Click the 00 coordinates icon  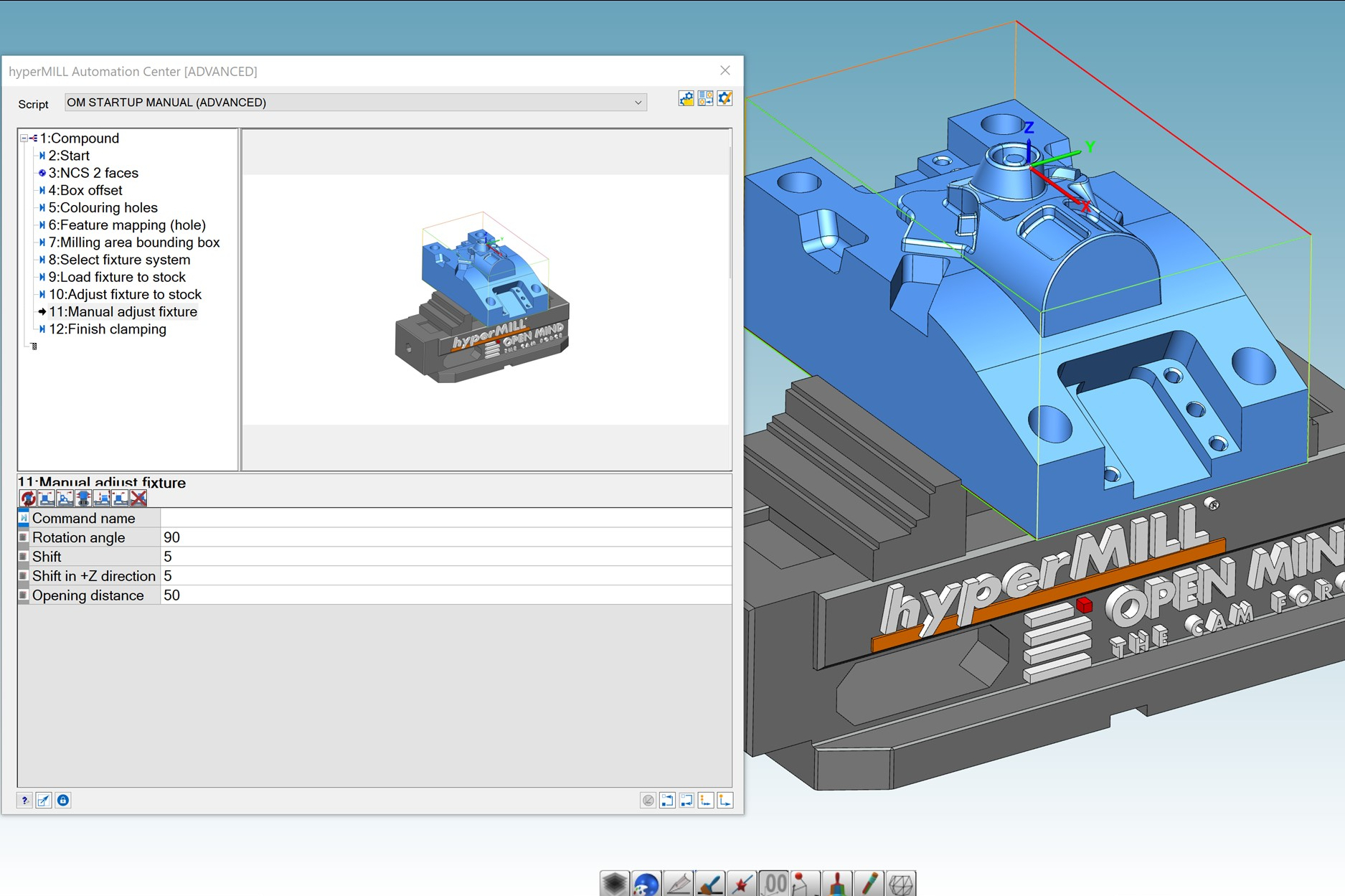(774, 883)
